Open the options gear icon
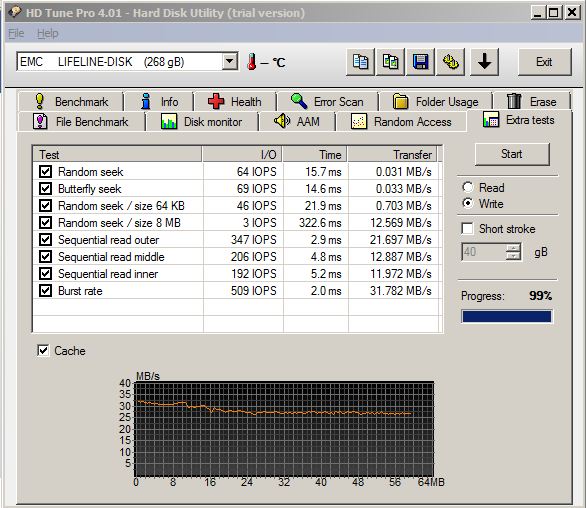The width and height of the screenshot is (586, 508). (x=451, y=62)
